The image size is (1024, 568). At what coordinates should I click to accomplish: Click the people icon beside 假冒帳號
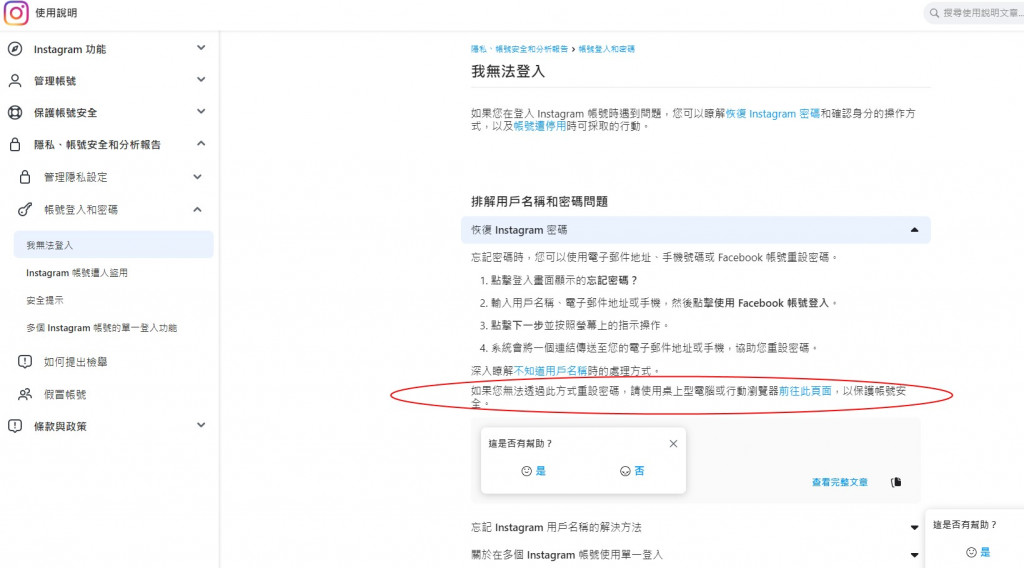[25, 394]
